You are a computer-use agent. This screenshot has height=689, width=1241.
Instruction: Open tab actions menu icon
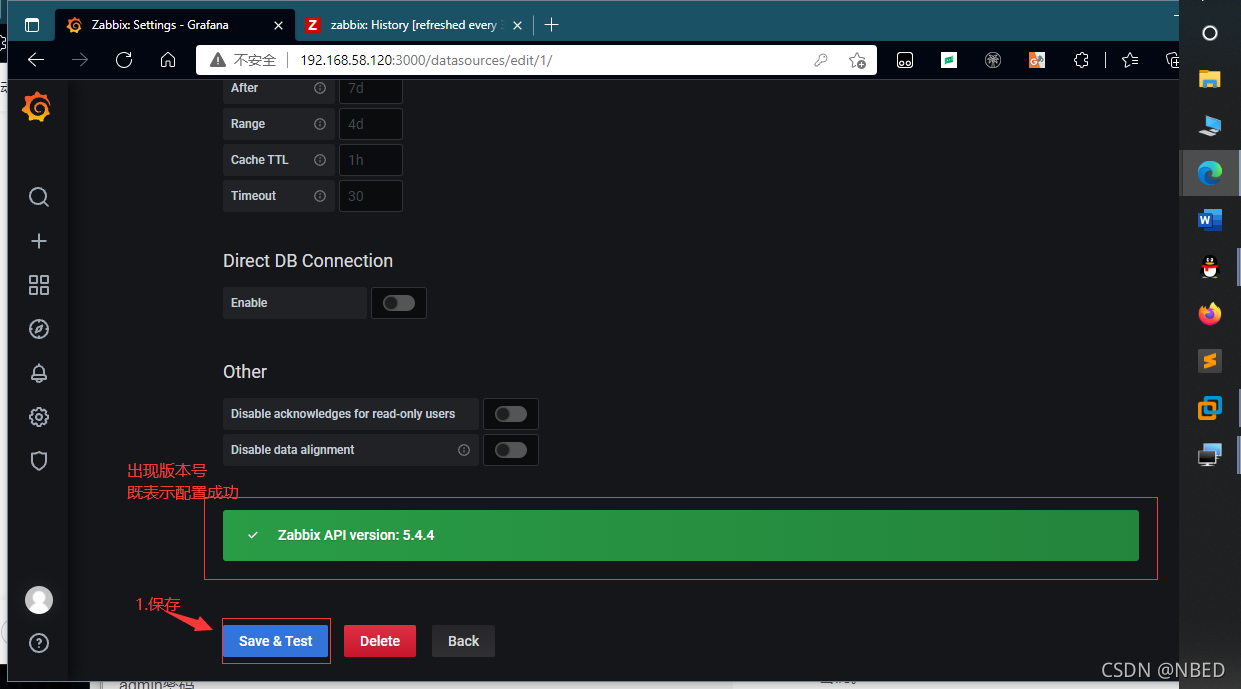[x=32, y=25]
